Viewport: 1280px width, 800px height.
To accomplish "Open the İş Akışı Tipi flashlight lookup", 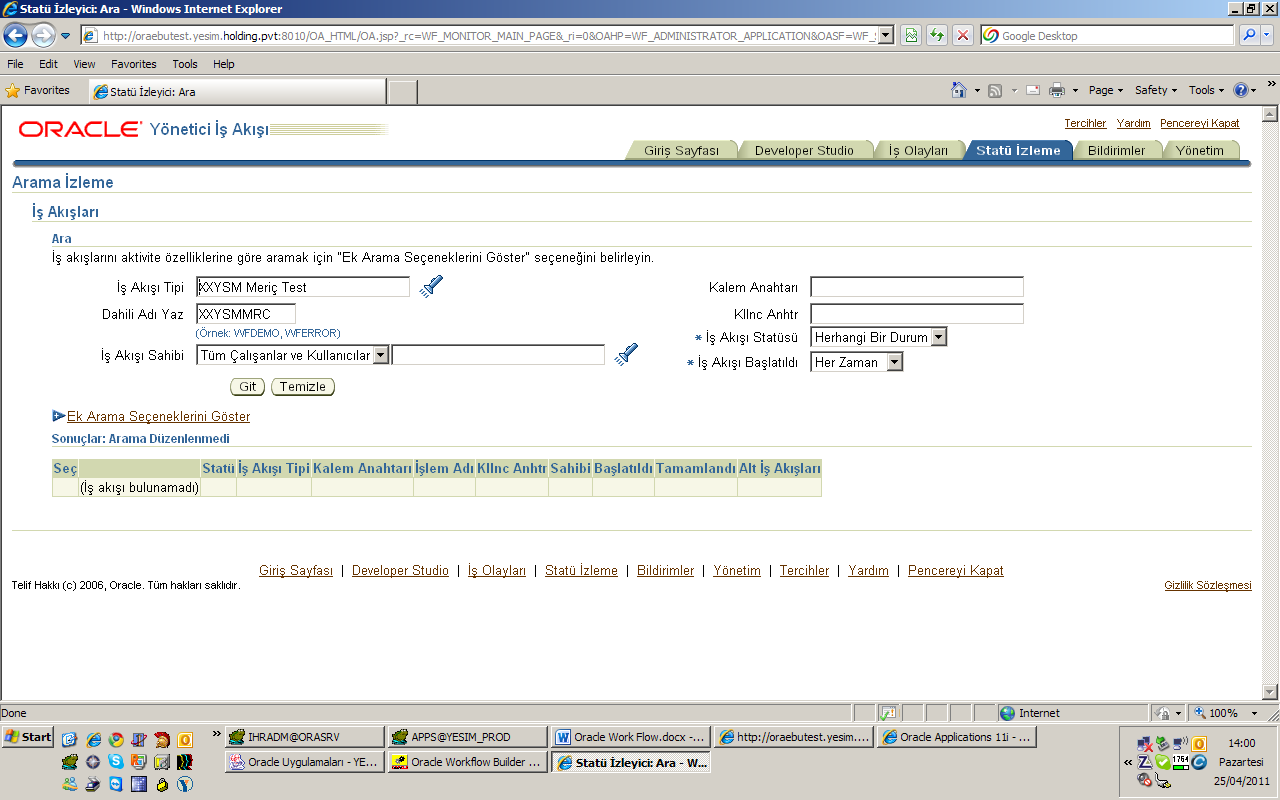I will click(x=431, y=286).
